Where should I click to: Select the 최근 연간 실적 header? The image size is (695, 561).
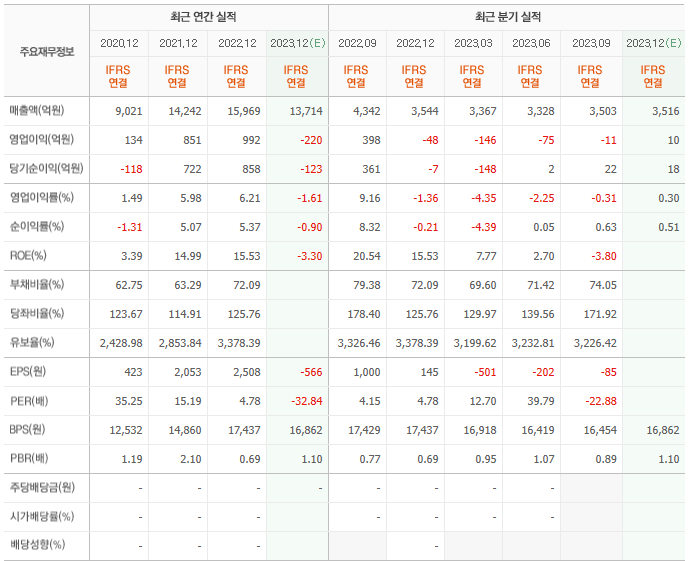pos(203,17)
